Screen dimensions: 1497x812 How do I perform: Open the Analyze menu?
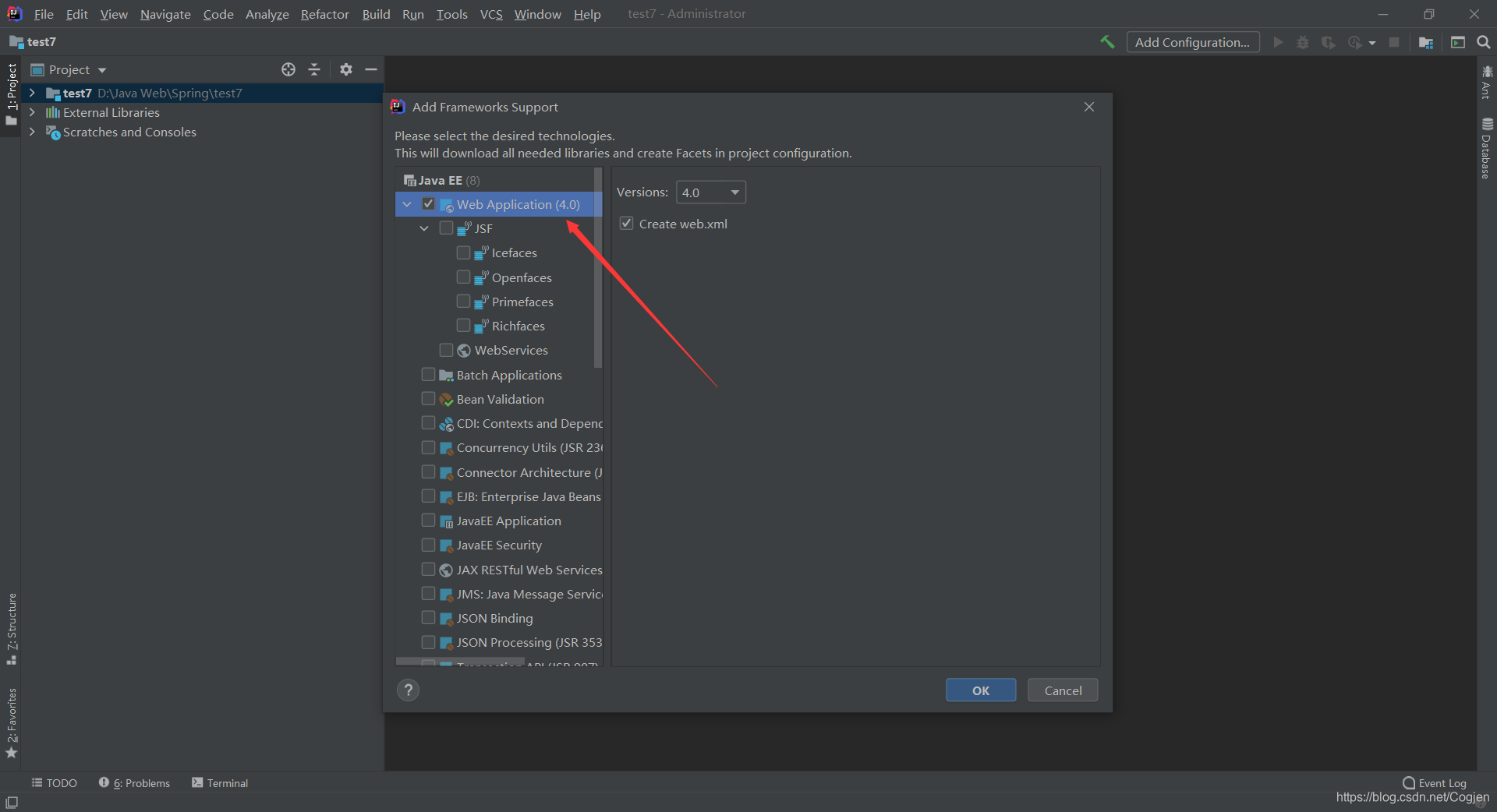(267, 14)
